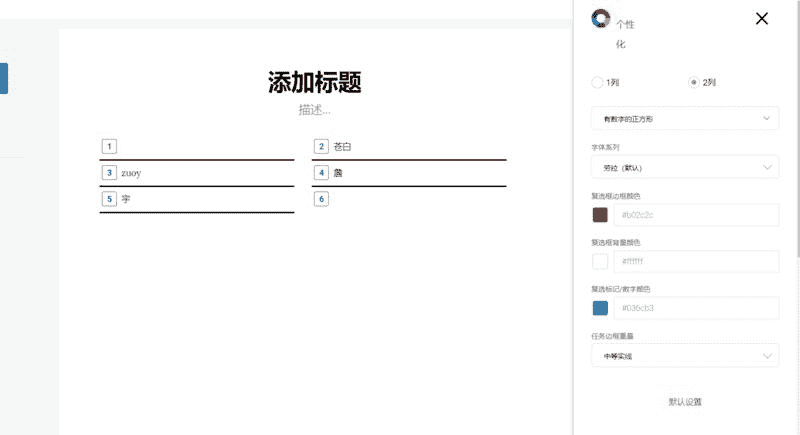Toggle checkbox 3 next to zuoy
This screenshot has width=800, height=435.
pos(109,173)
